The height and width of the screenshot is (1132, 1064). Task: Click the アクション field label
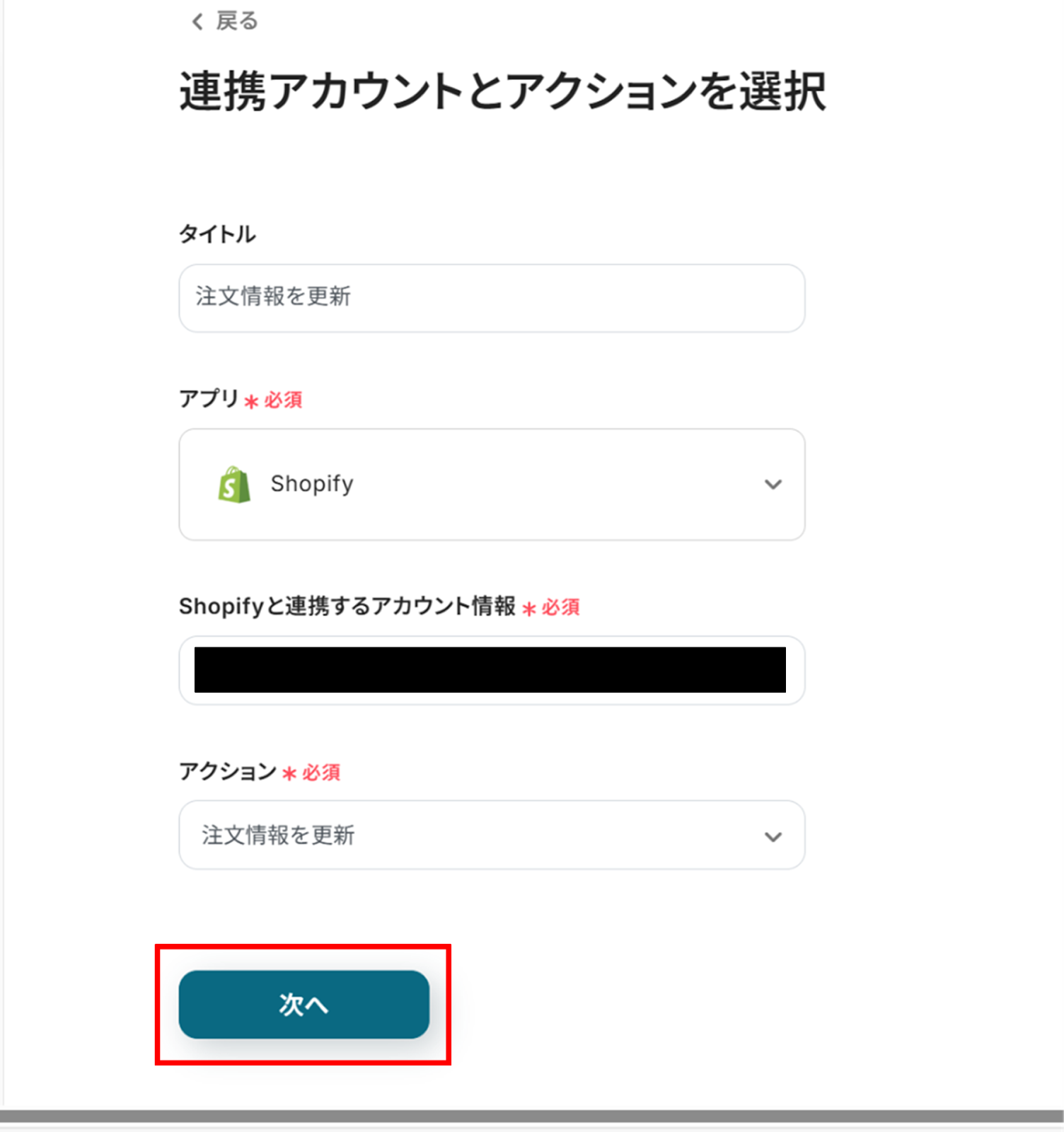tap(227, 771)
